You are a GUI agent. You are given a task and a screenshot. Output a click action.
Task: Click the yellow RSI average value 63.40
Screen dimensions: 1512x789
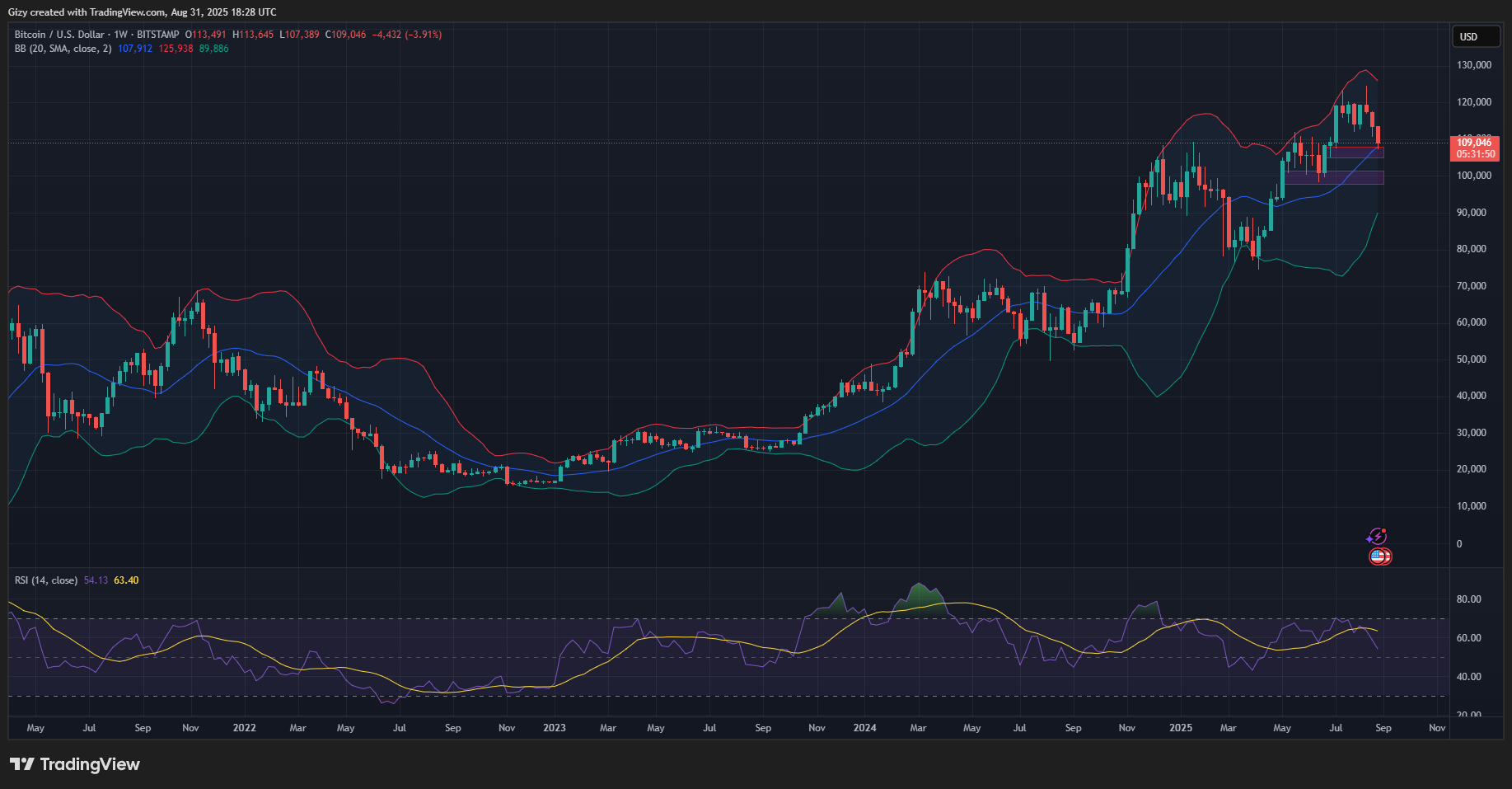(126, 580)
